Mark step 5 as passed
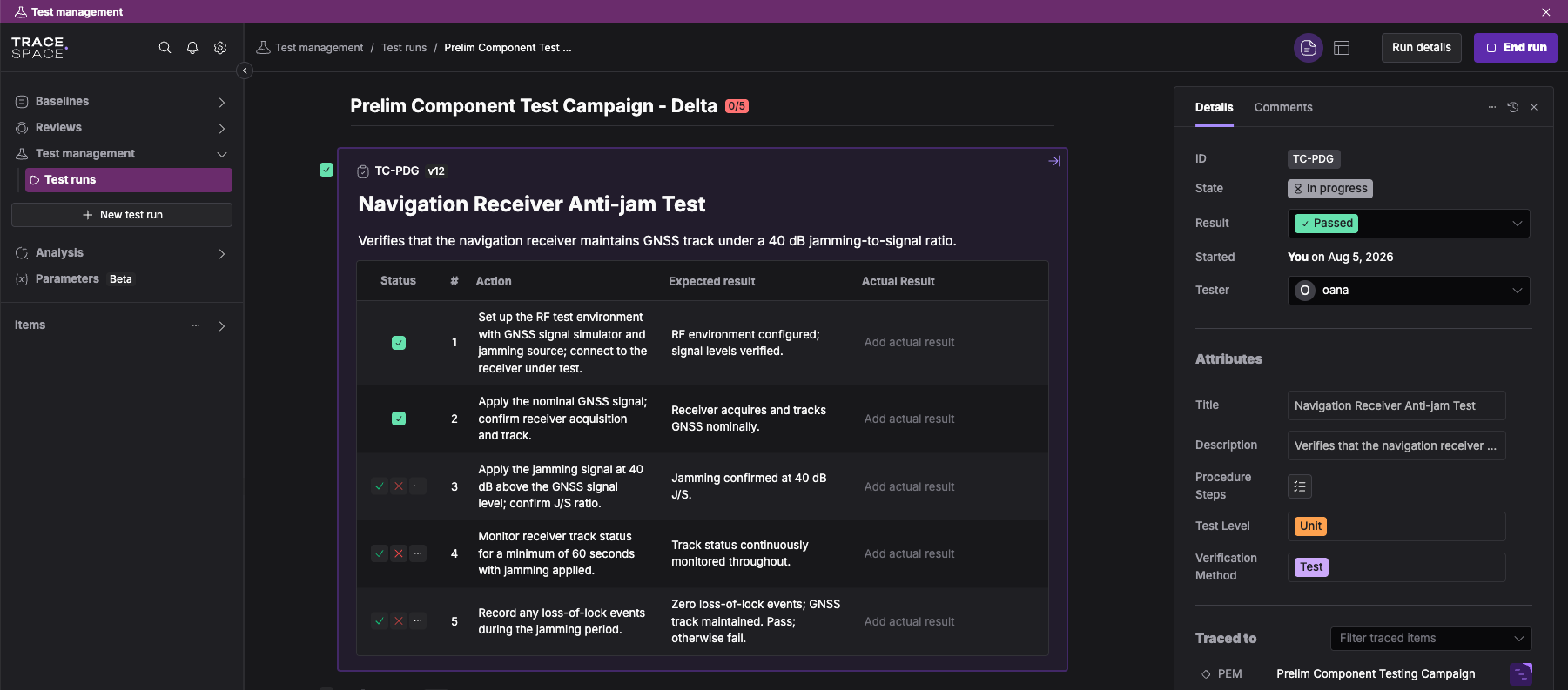 coord(380,621)
